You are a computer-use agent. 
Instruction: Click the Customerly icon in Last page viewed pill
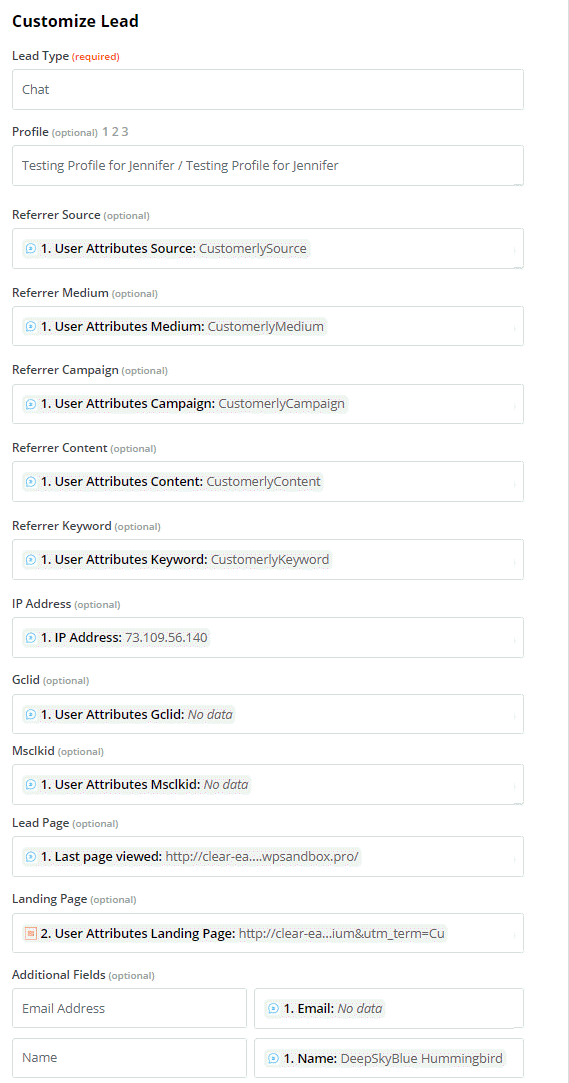coord(30,856)
